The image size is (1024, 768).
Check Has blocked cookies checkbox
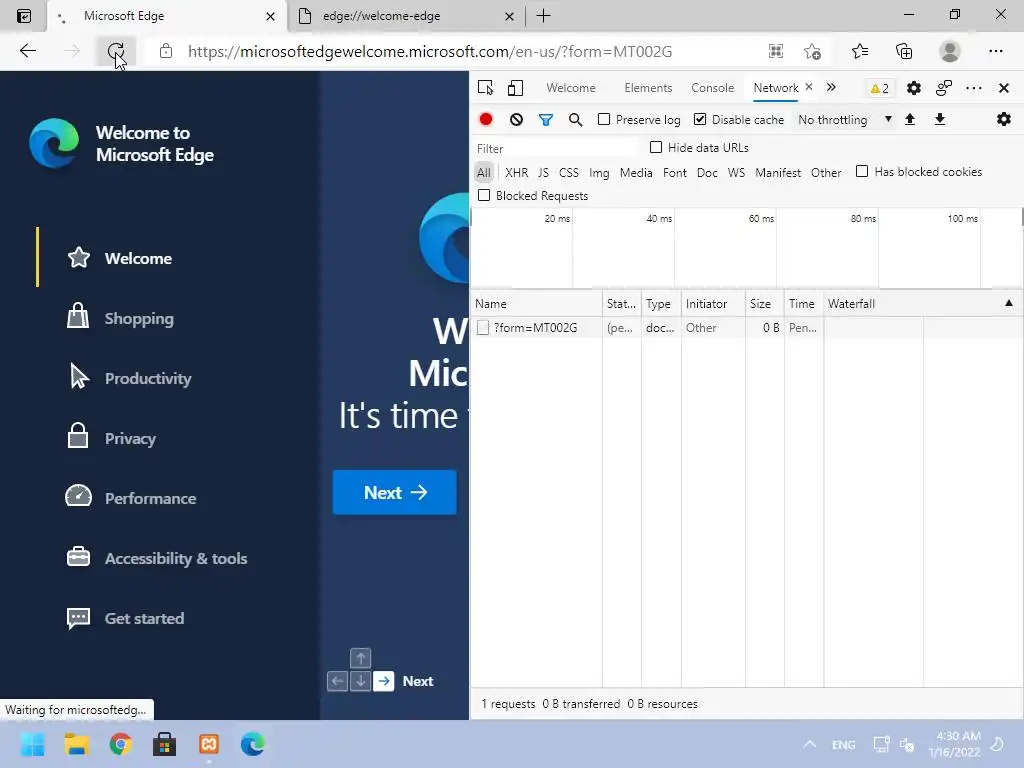(862, 171)
